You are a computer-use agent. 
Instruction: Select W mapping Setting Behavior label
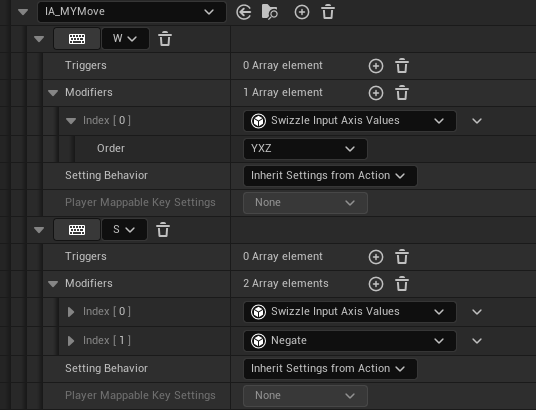point(107,175)
